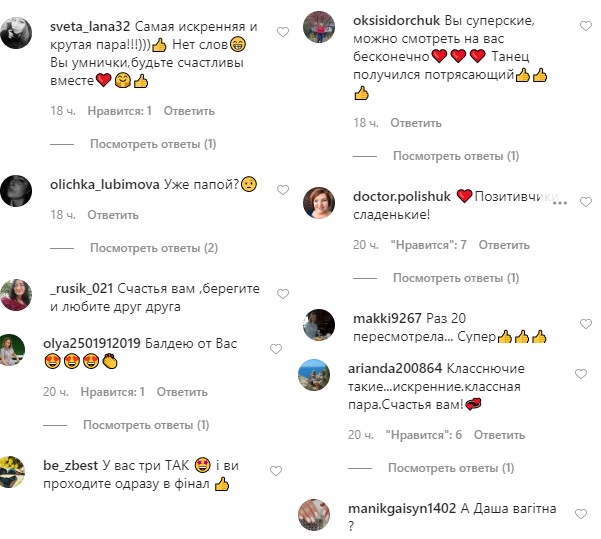Show replies under arianda200864's comment
This screenshot has height=539, width=601.
(x=451, y=468)
